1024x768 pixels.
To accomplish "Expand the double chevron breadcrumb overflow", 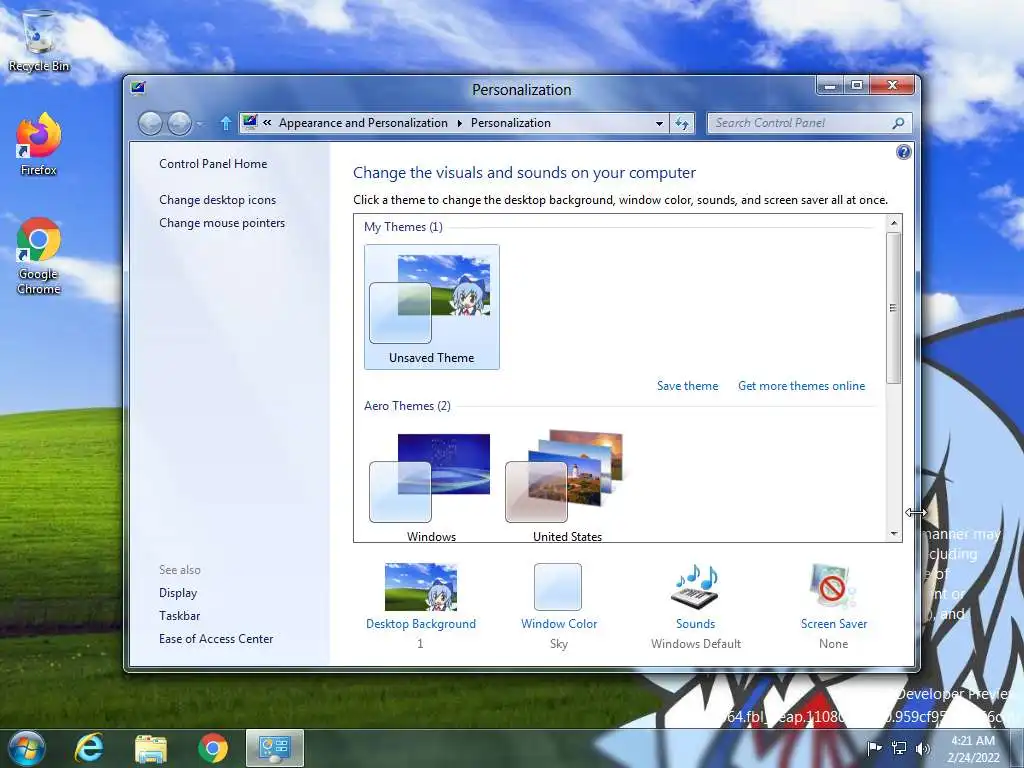I will click(x=267, y=123).
